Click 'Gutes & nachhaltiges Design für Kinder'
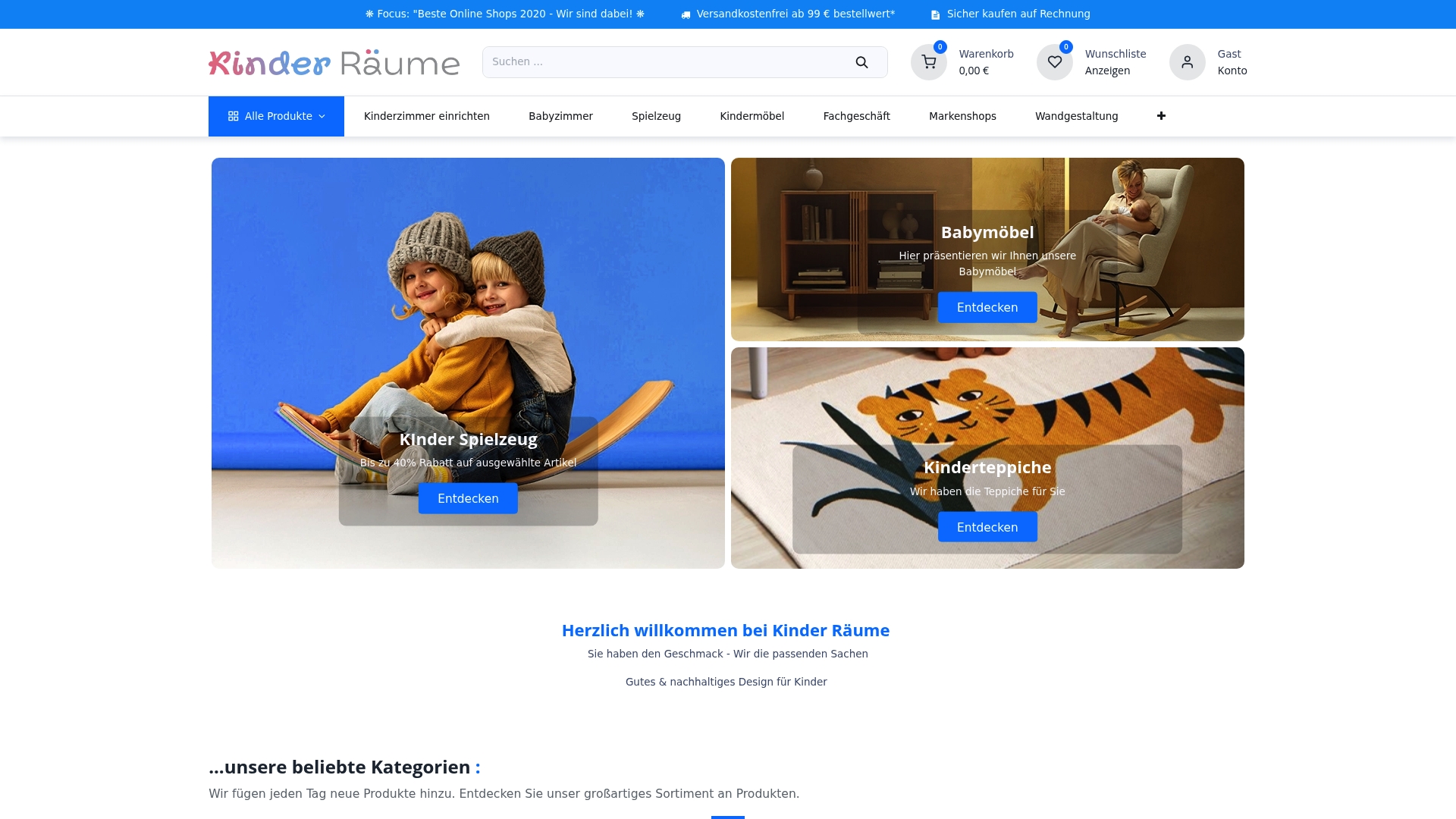The image size is (1456, 819). pos(726,682)
